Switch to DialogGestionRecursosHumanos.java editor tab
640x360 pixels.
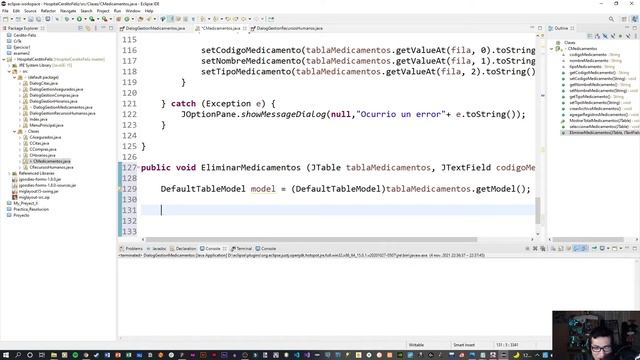tap(287, 28)
